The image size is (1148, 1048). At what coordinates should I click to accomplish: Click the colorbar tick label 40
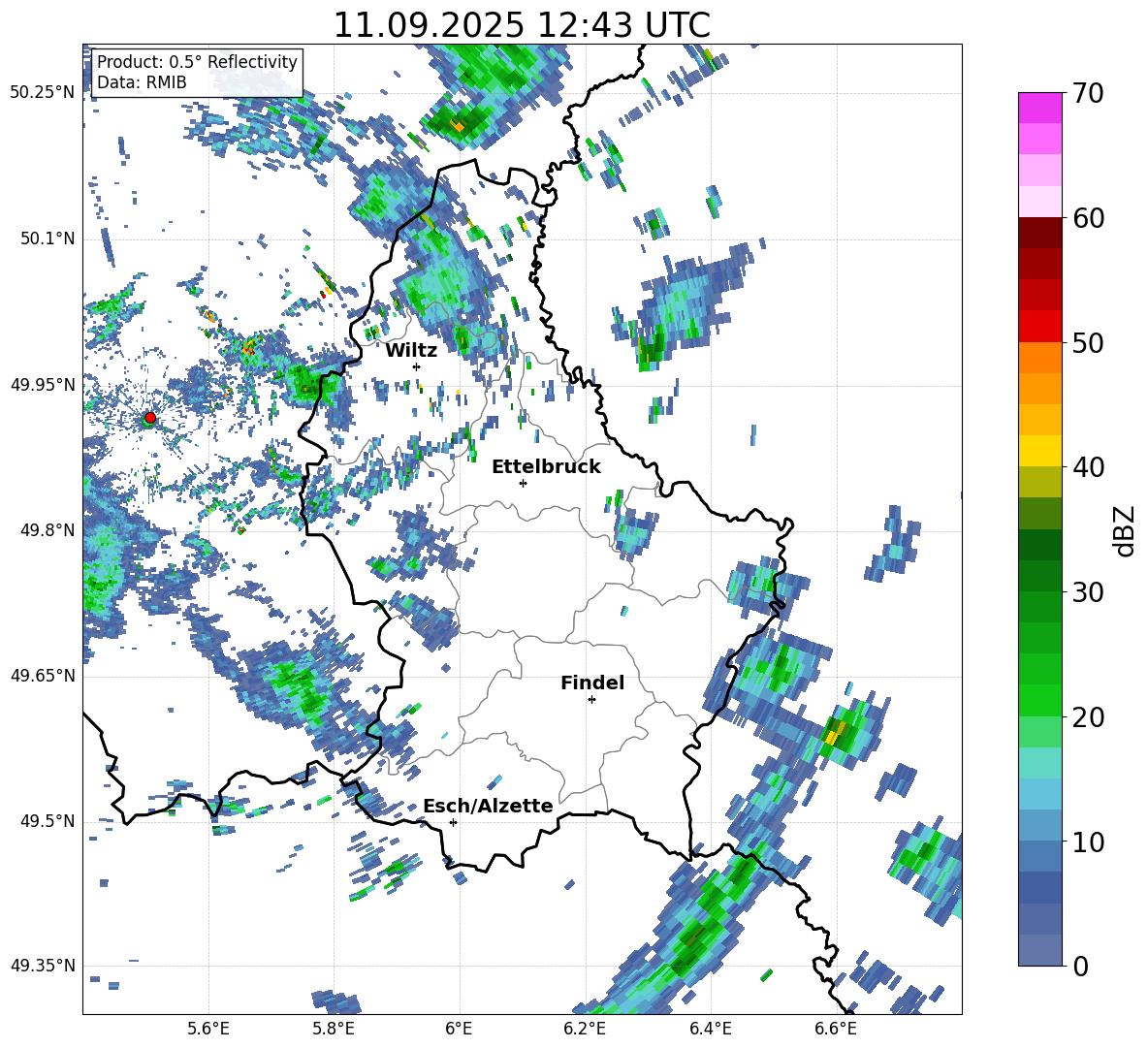(1087, 467)
